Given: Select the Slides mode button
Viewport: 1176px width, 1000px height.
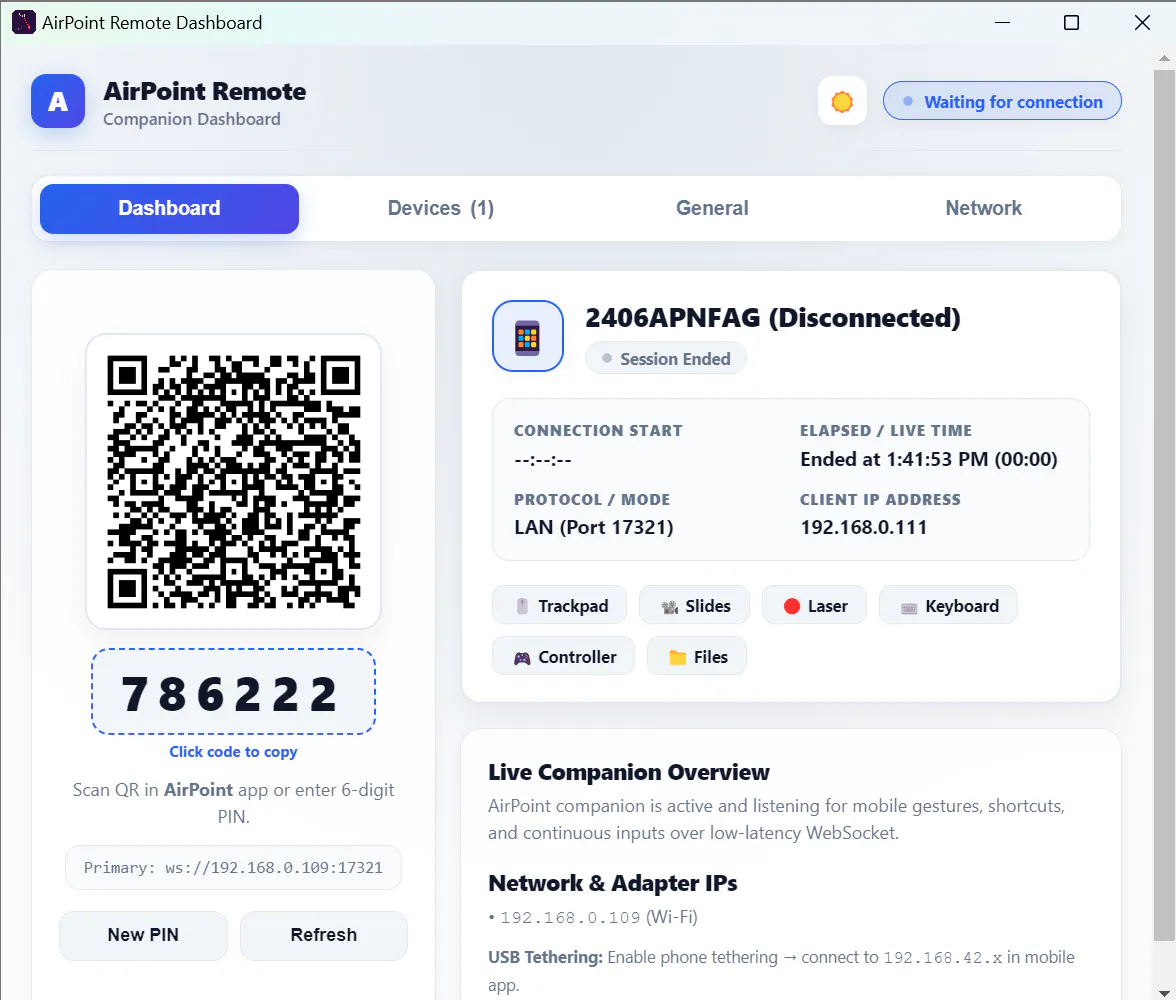Looking at the screenshot, I should [x=694, y=605].
